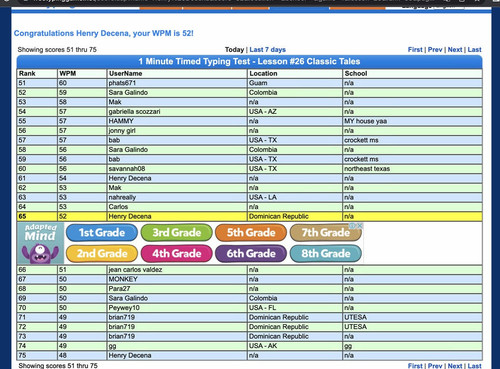Choose the 6th Grade ad button
This screenshot has height=369, width=500.
tap(251, 254)
